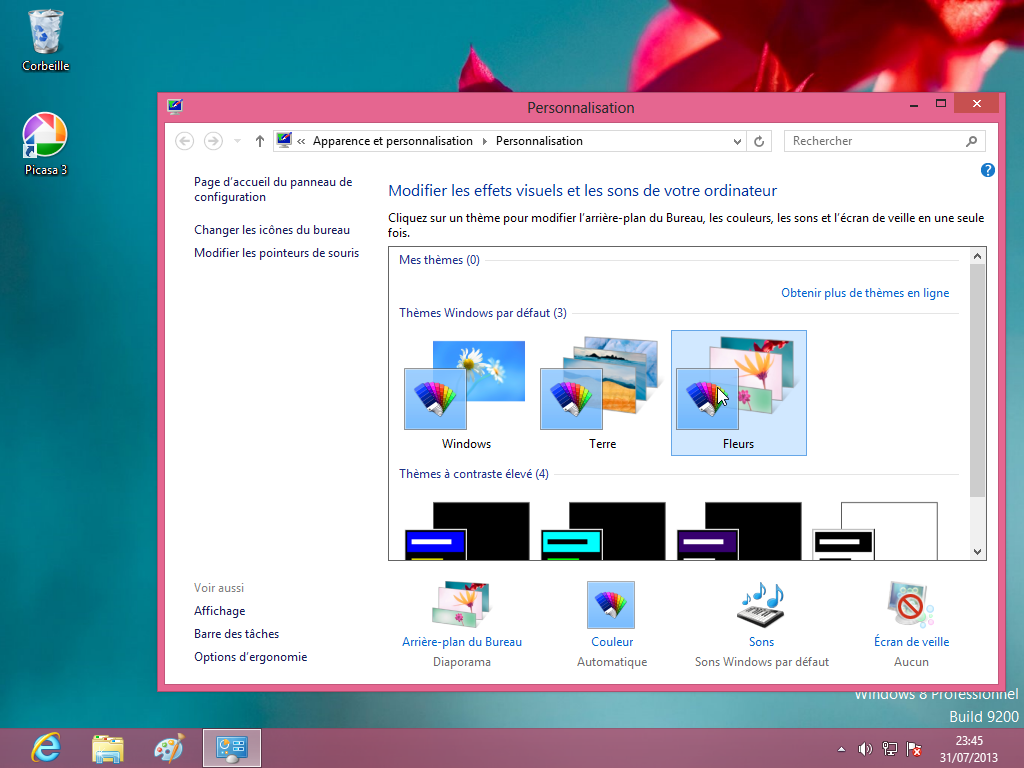Screen dimensions: 1024x768
Task: Open Apparence et personnalisation breadcrumb
Action: (x=392, y=141)
